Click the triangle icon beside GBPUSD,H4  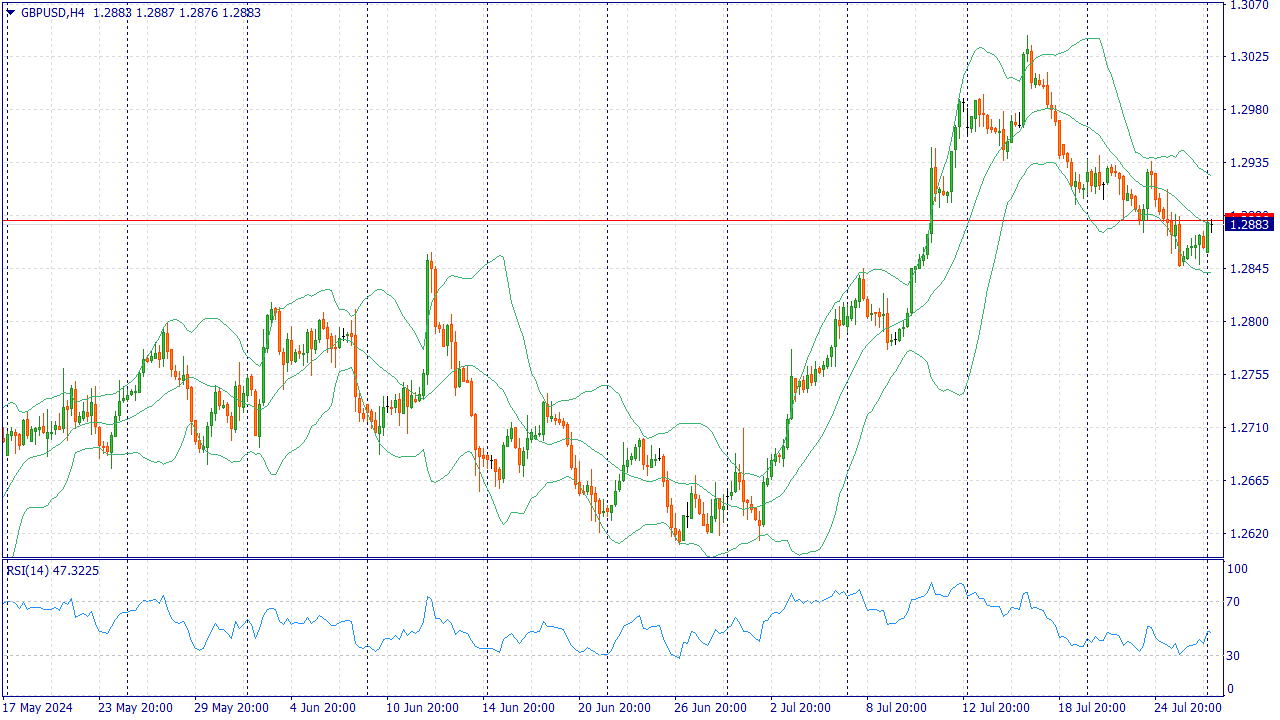(x=11, y=13)
